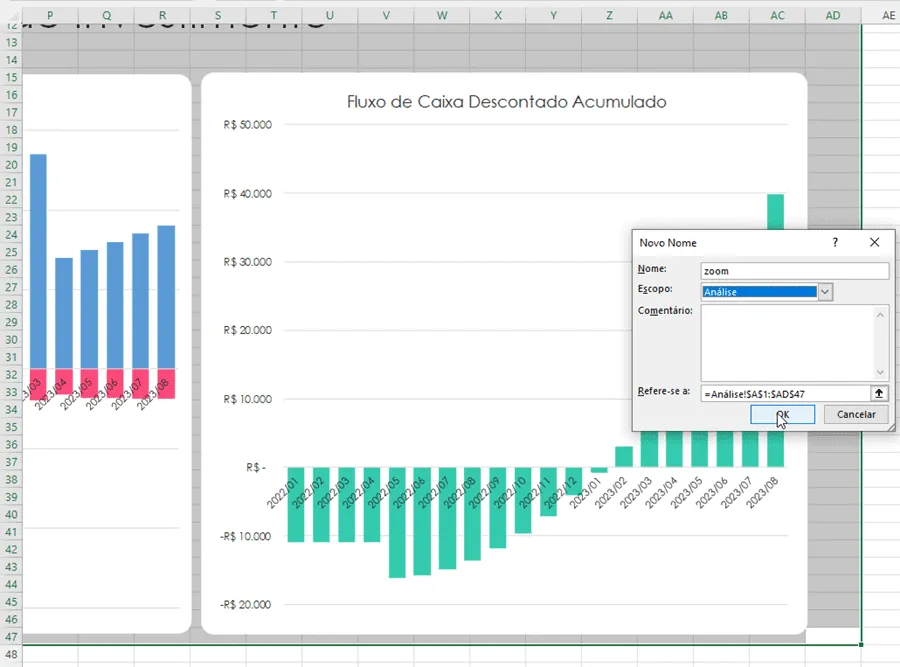Screen dimensions: 900x667
Task: Select row header 20
Action: tap(11, 165)
